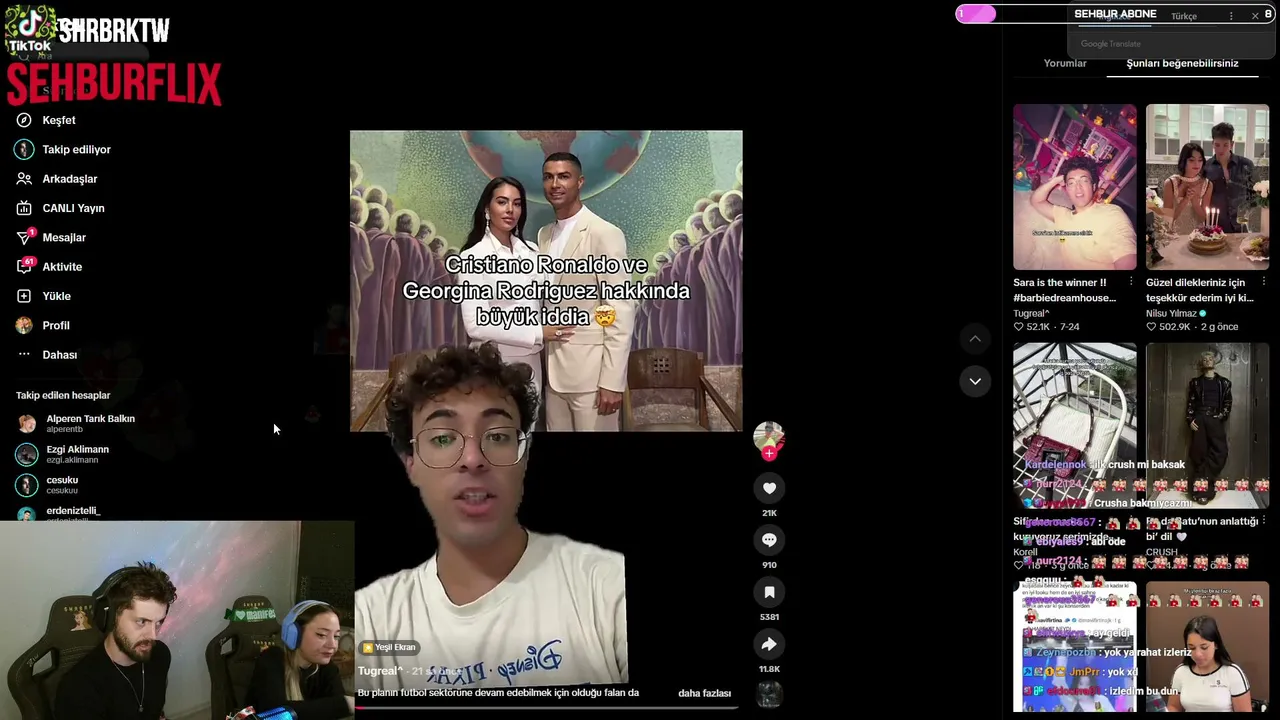Open the creator avatar beside video

tap(769, 436)
